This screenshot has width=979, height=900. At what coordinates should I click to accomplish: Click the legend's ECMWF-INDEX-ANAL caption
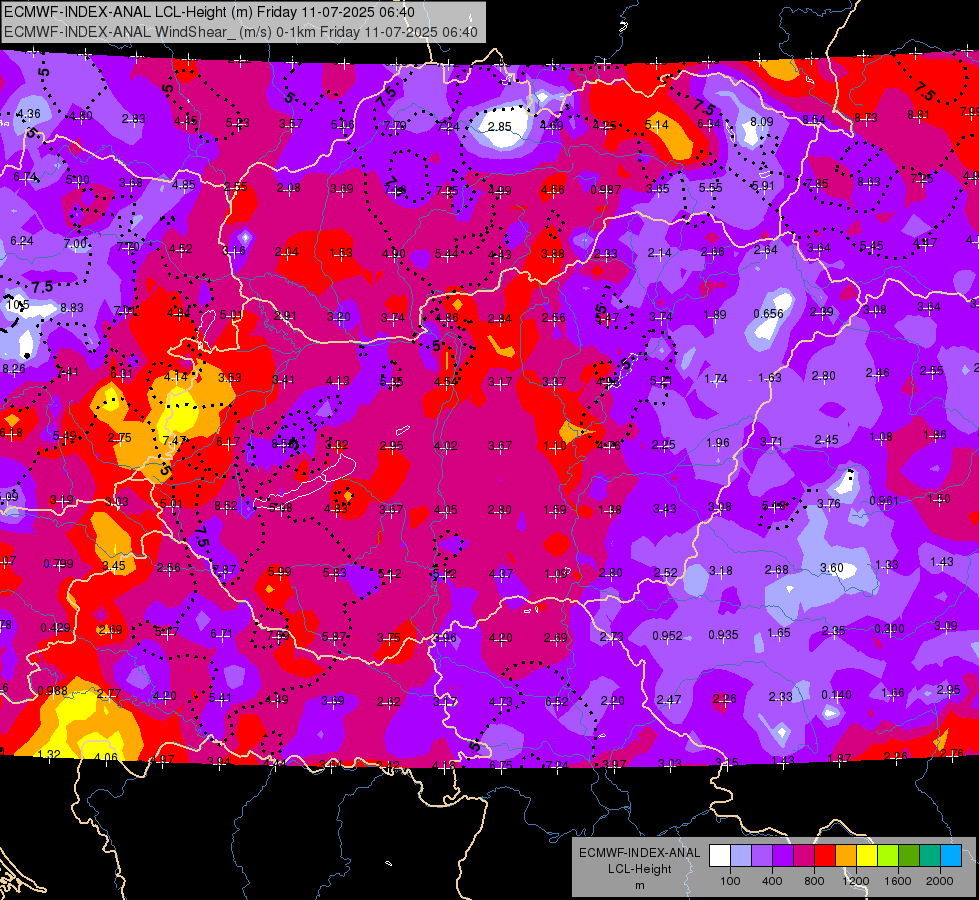pyautogui.click(x=639, y=853)
